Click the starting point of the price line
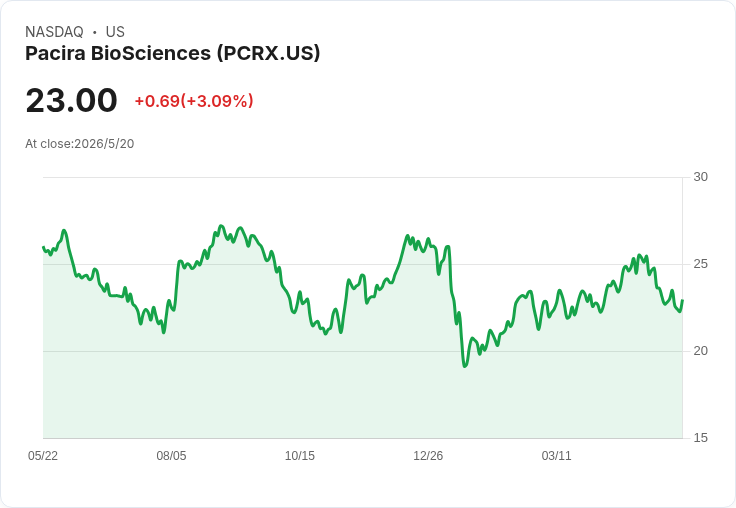 click(43, 247)
